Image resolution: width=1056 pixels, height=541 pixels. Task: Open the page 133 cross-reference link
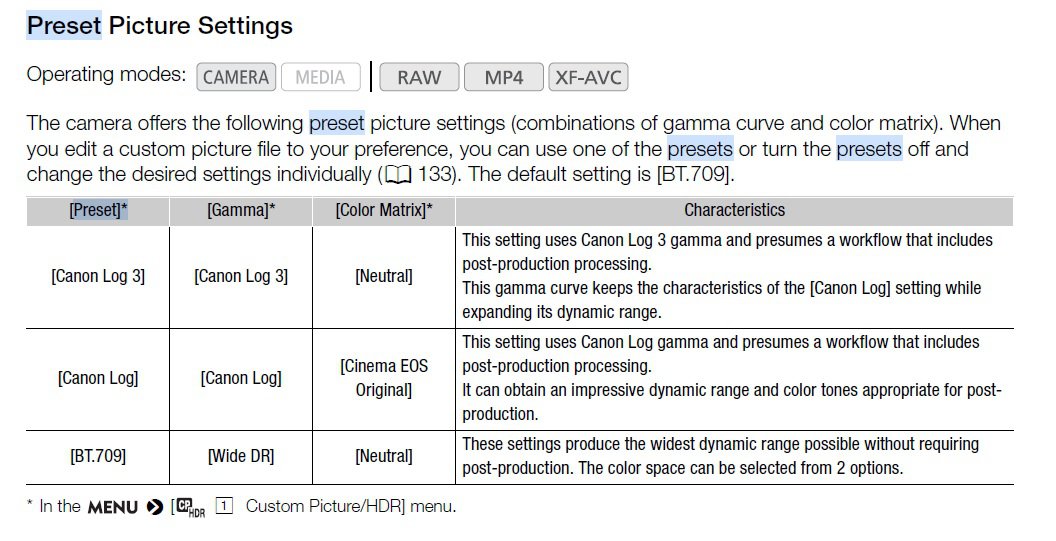tap(435, 174)
